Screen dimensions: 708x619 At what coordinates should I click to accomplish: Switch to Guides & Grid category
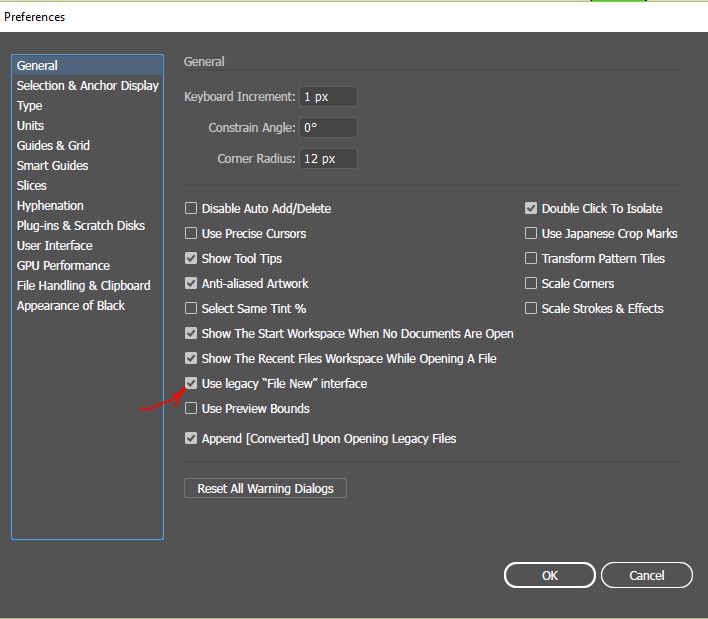[x=53, y=146]
